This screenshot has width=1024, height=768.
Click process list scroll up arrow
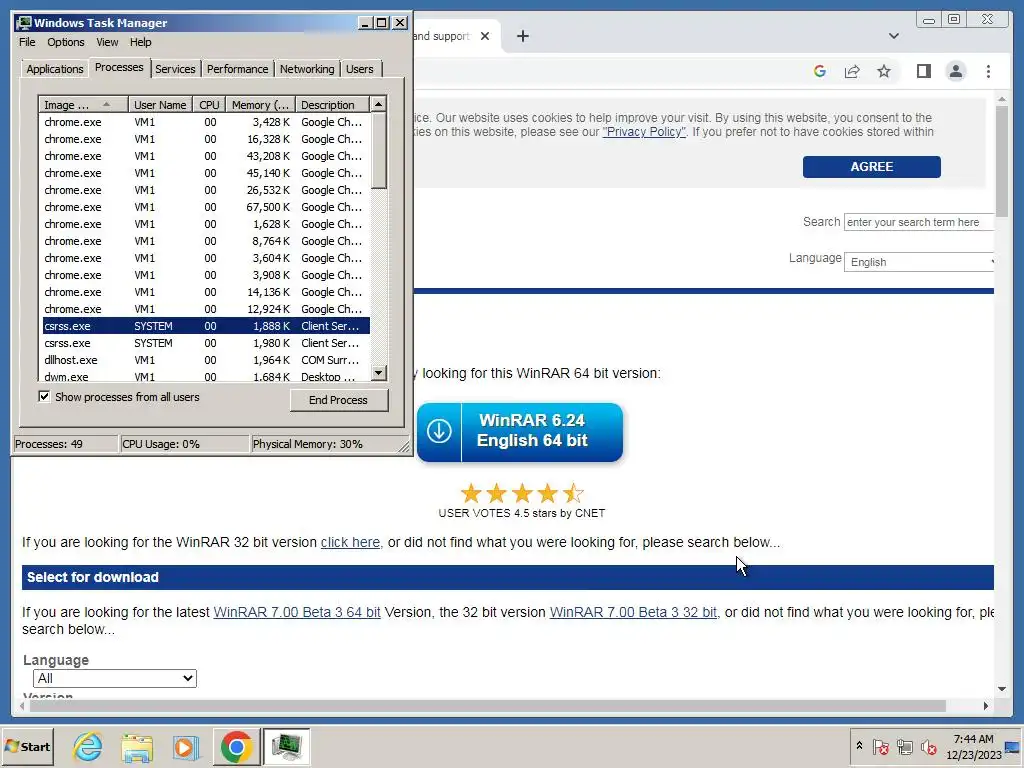[x=379, y=104]
